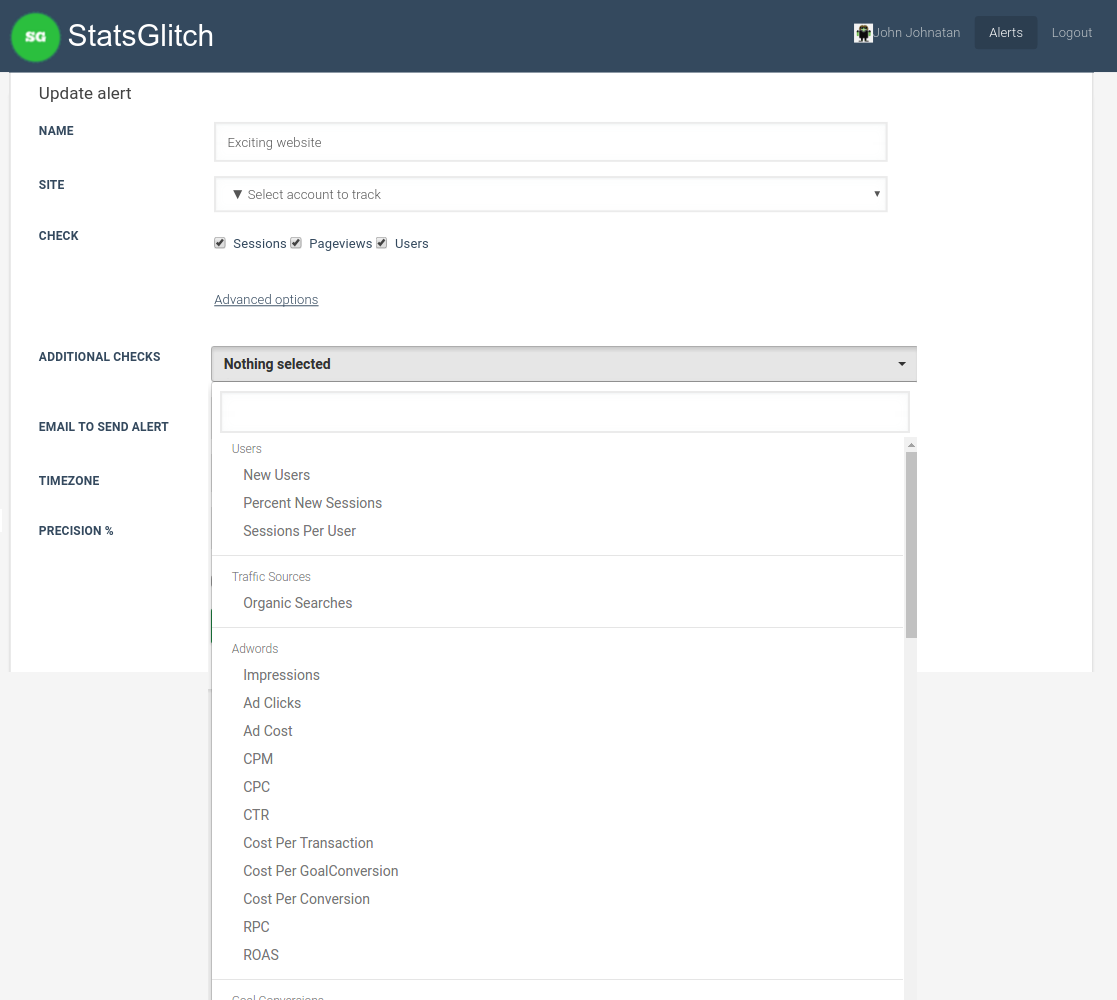Screen dimensions: 1117x1000
Task: Click the alert Name input field
Action: 550,142
